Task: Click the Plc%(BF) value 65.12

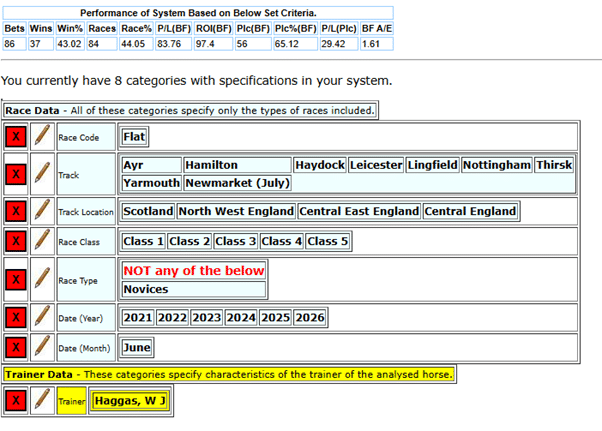Action: point(295,44)
